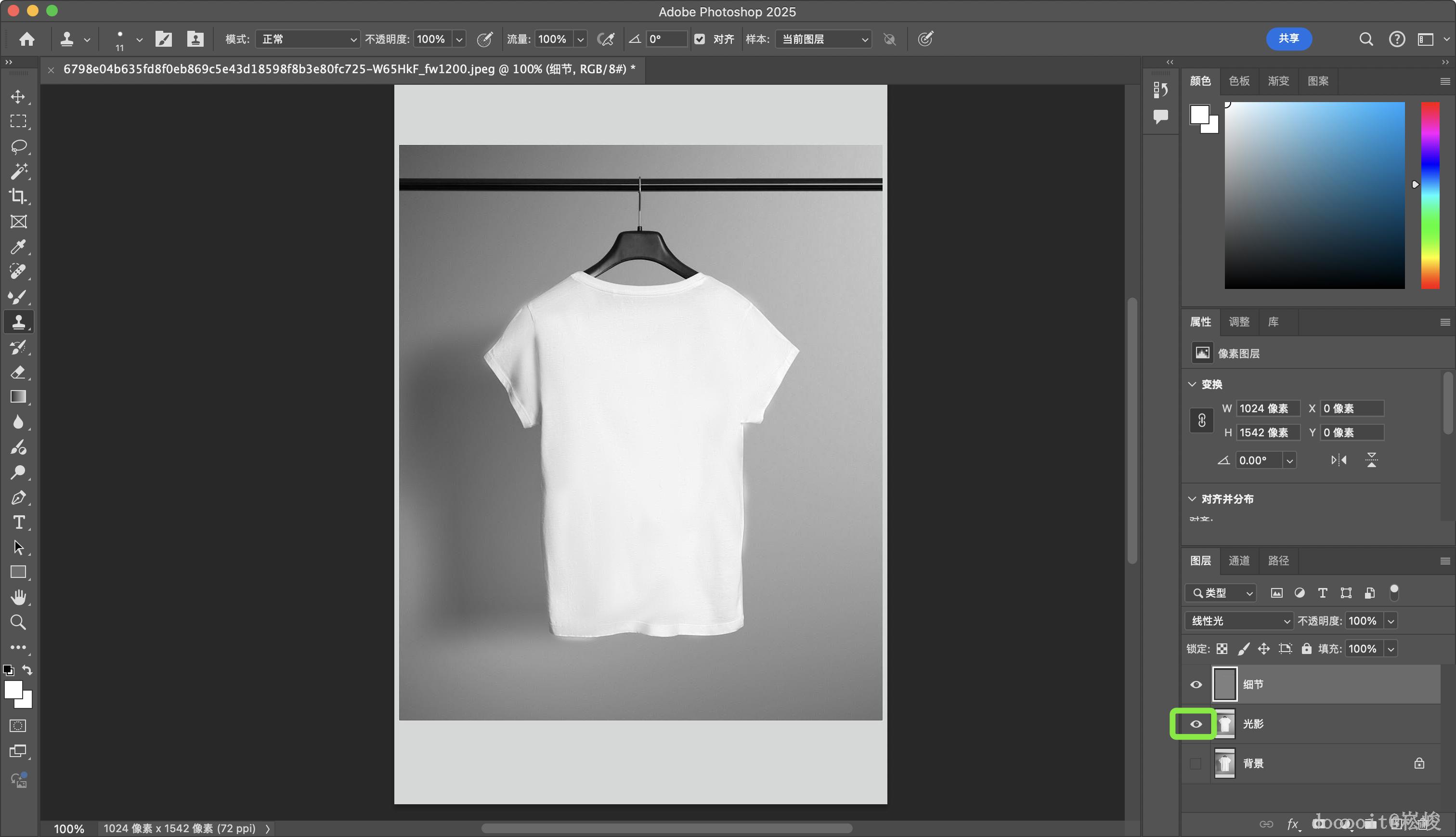The height and width of the screenshot is (837, 1456).
Task: Select the Eyedropper tool
Action: click(18, 247)
